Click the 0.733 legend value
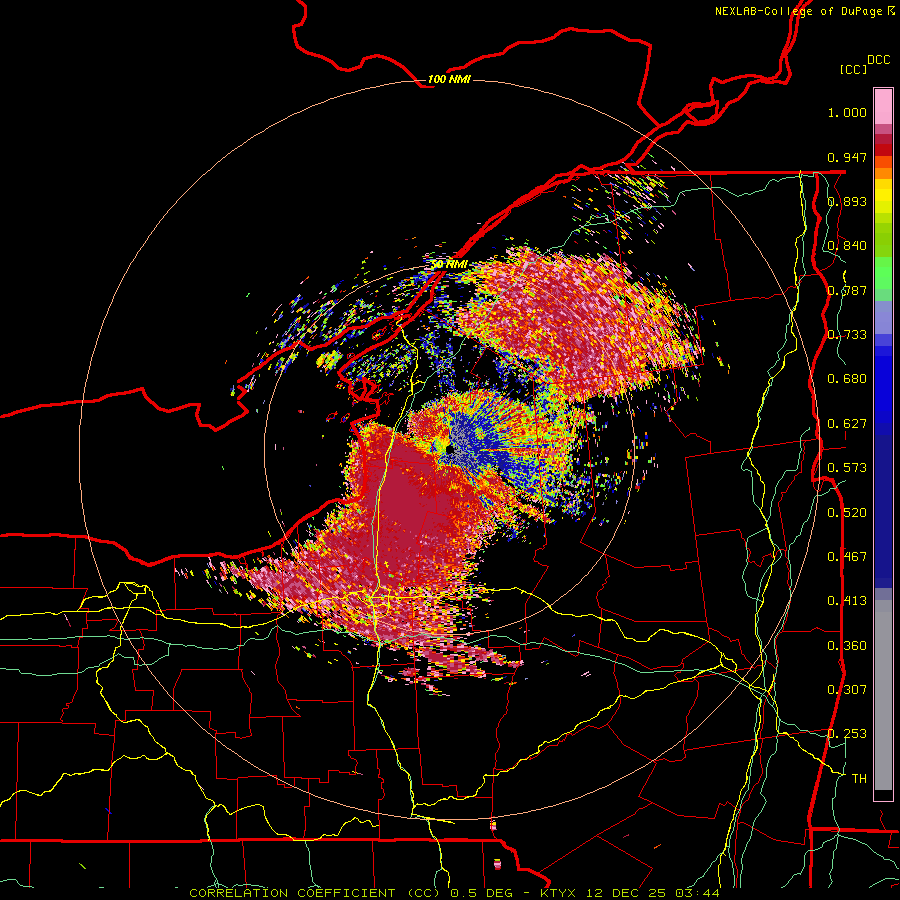Screen dimensions: 900x900 click(x=847, y=335)
